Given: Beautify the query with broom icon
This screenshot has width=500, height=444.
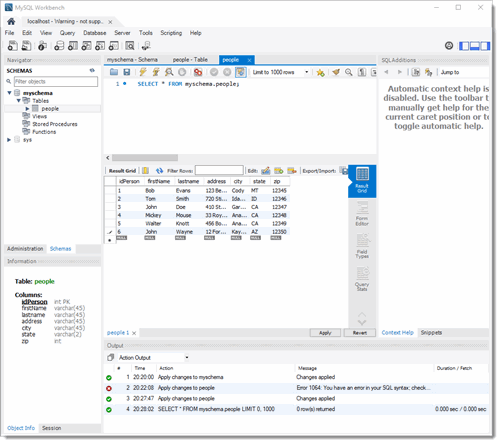Looking at the screenshot, I should click(x=336, y=72).
